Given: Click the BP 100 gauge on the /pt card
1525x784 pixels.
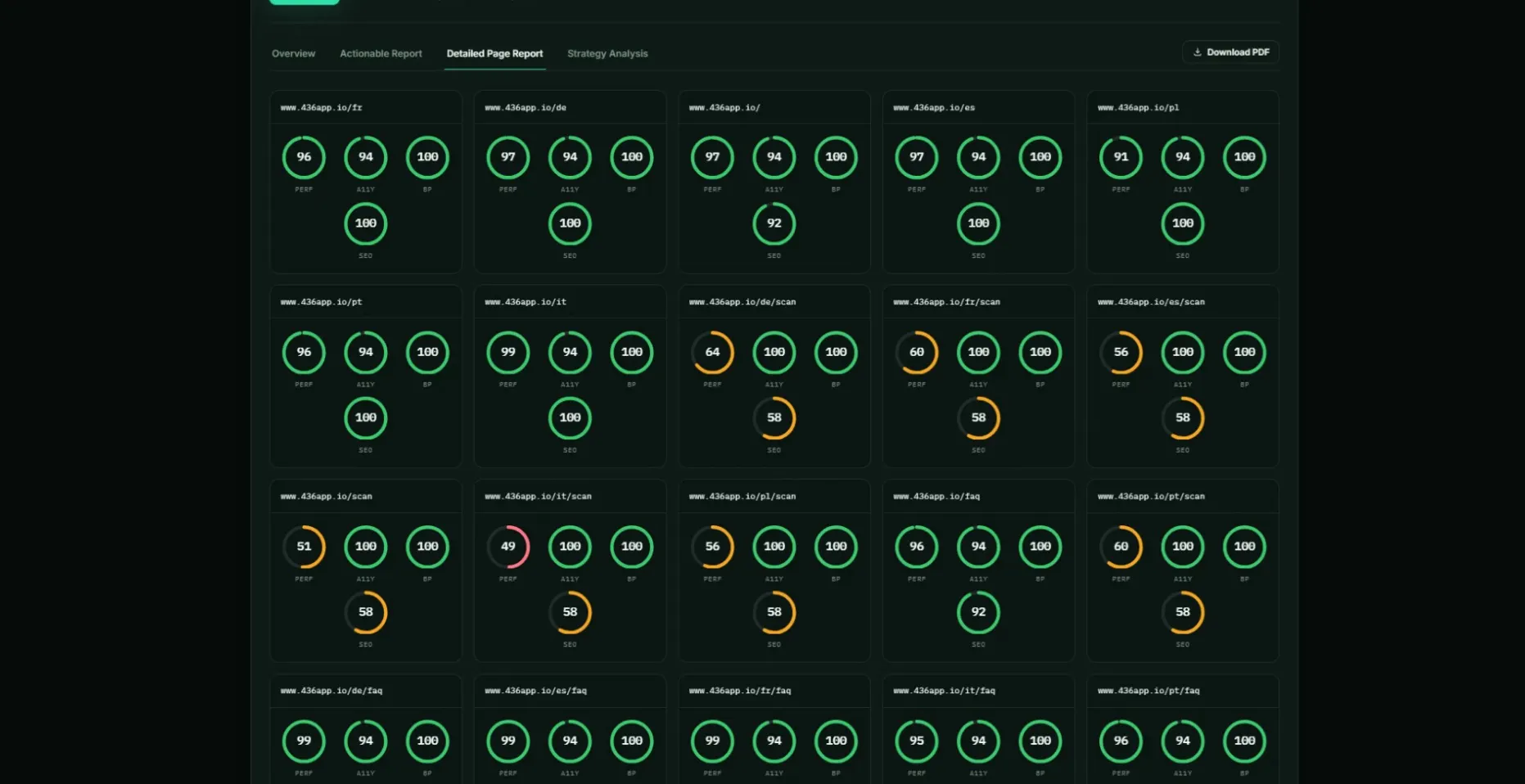Looking at the screenshot, I should [427, 352].
